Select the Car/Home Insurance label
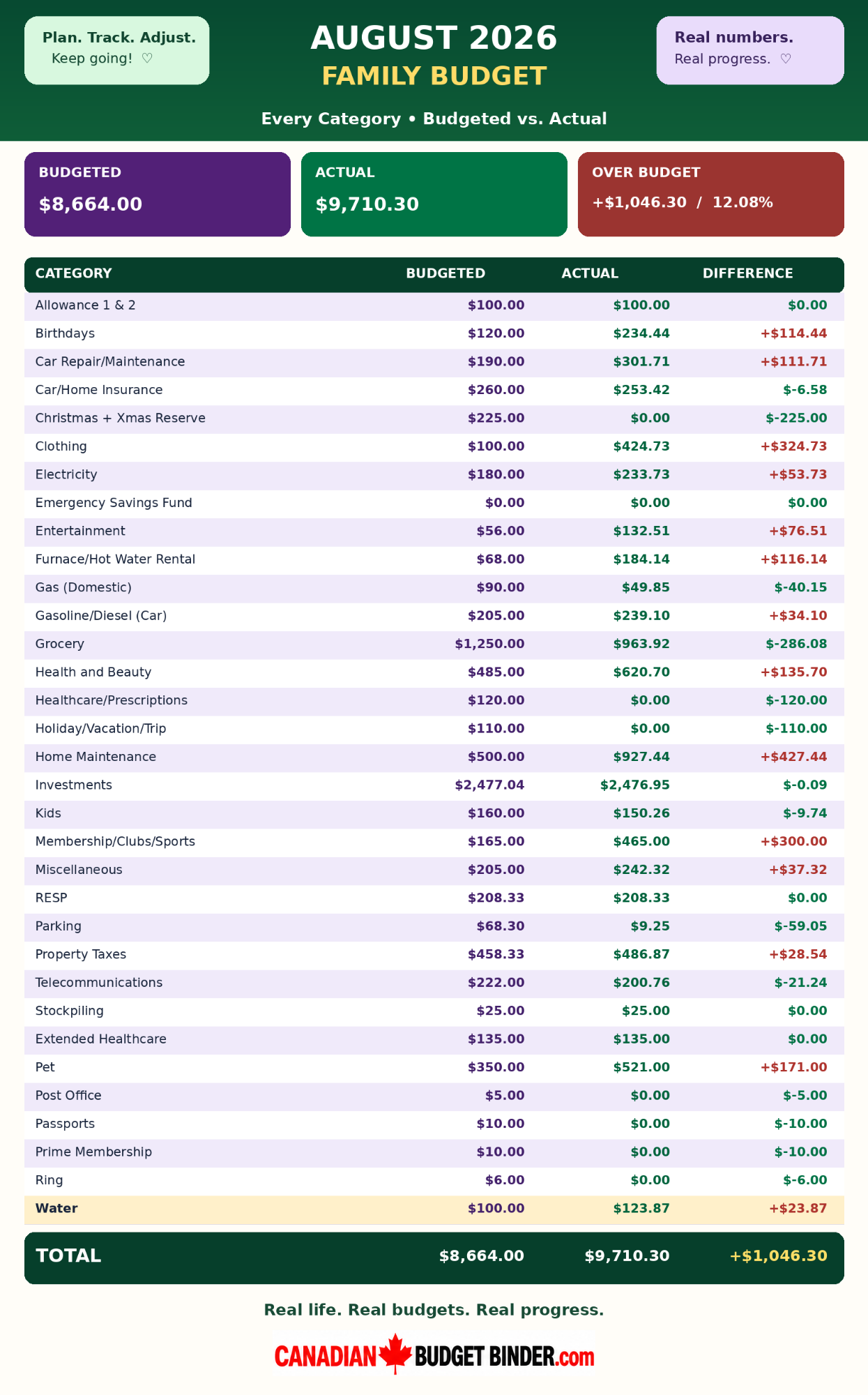 tap(99, 390)
